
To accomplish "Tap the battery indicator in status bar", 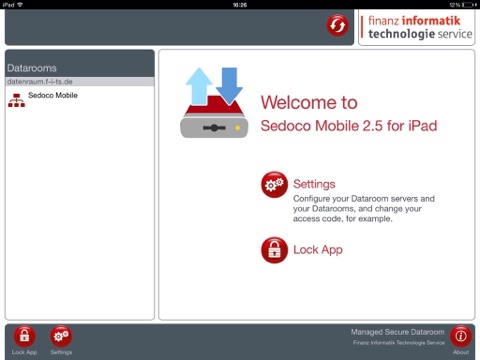I will point(469,5).
